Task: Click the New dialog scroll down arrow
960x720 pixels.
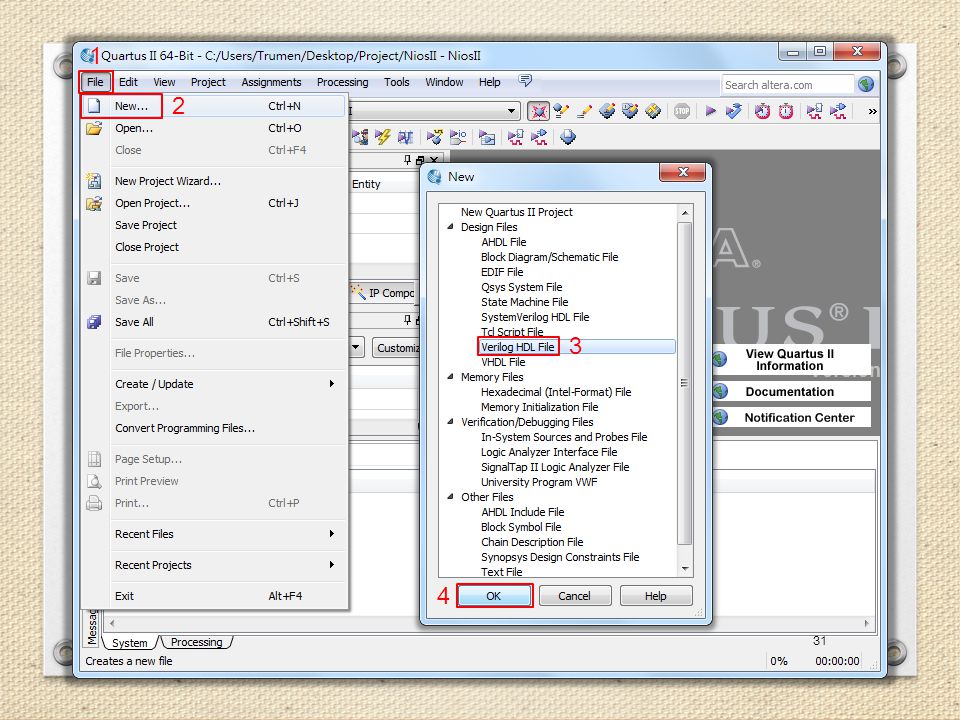Action: tap(684, 569)
